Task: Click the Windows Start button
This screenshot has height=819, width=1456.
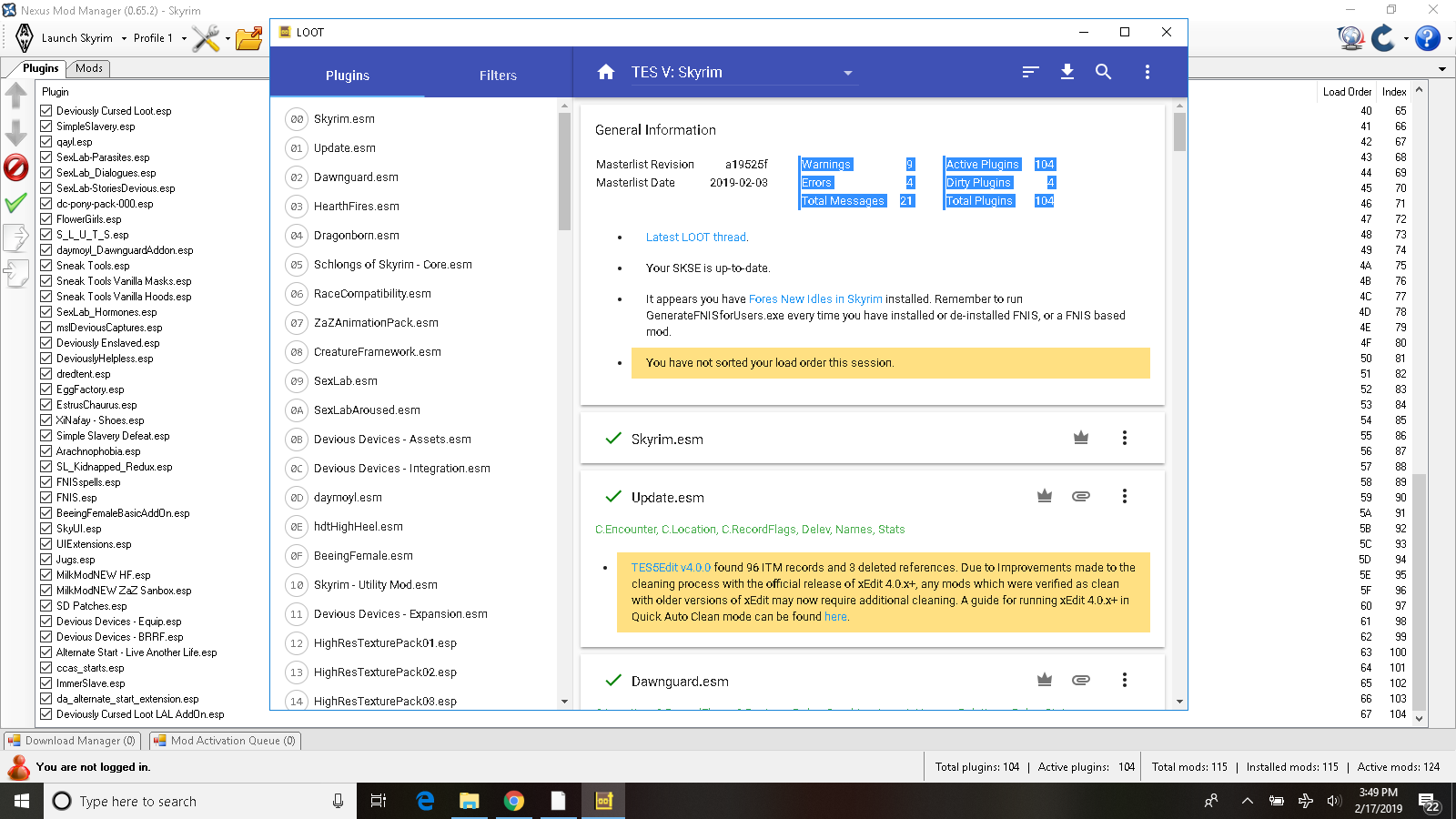Action: [x=22, y=801]
